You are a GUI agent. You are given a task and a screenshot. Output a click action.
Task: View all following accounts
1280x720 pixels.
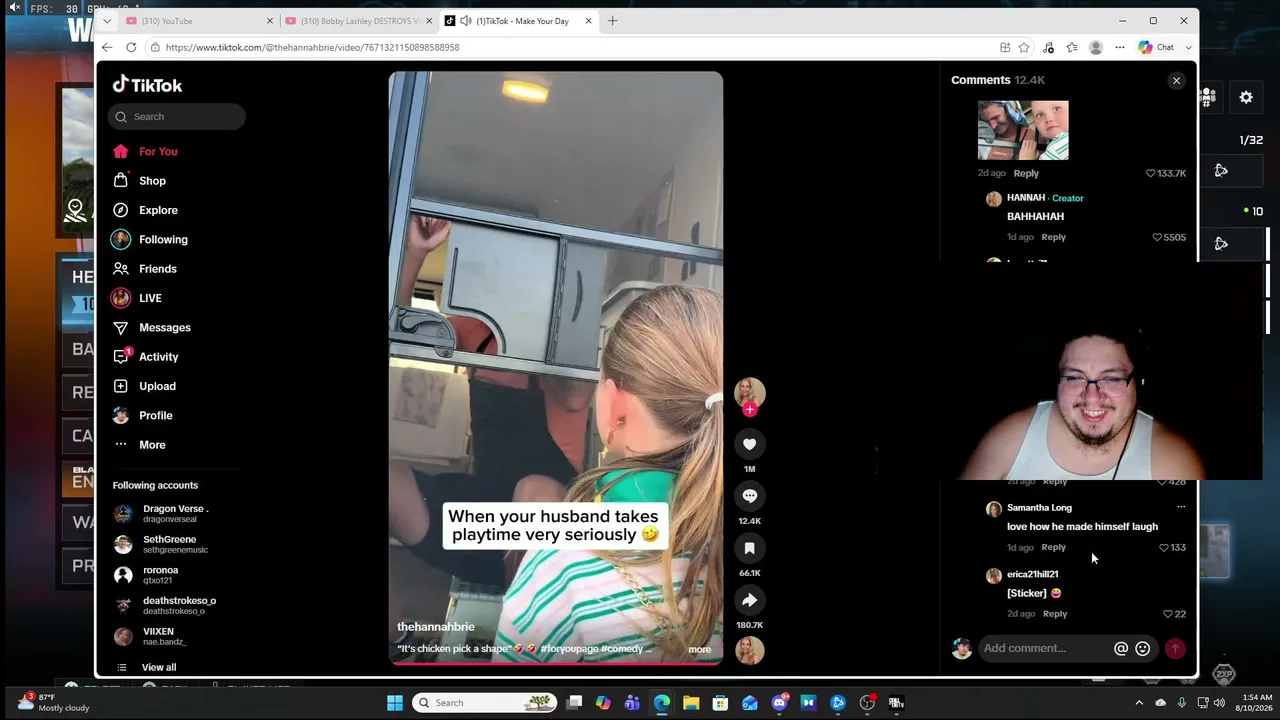tap(158, 667)
